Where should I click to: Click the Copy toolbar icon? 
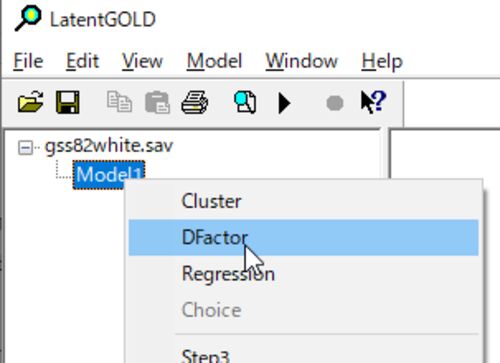pyautogui.click(x=119, y=102)
